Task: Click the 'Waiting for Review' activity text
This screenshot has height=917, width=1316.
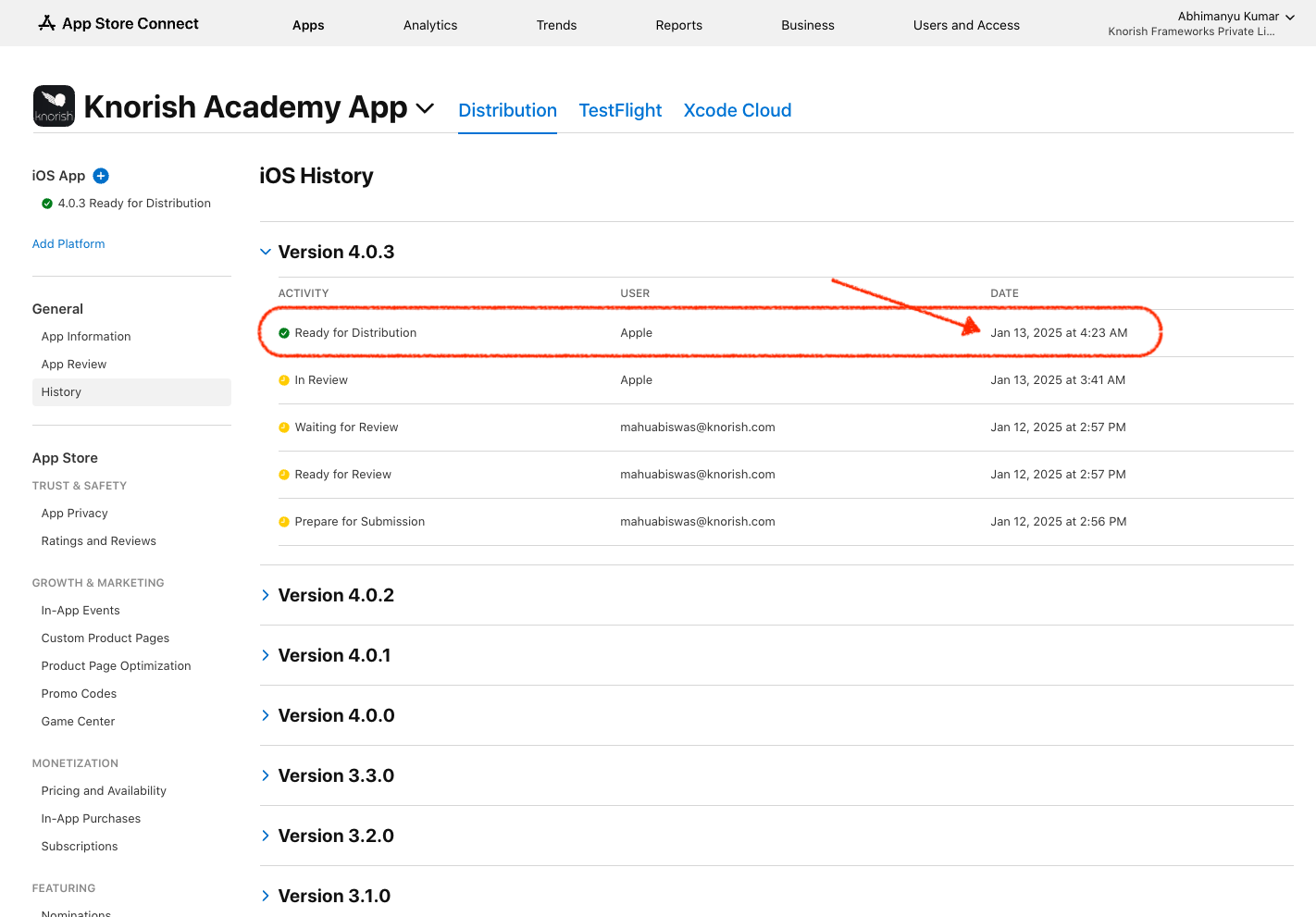Action: (x=346, y=428)
